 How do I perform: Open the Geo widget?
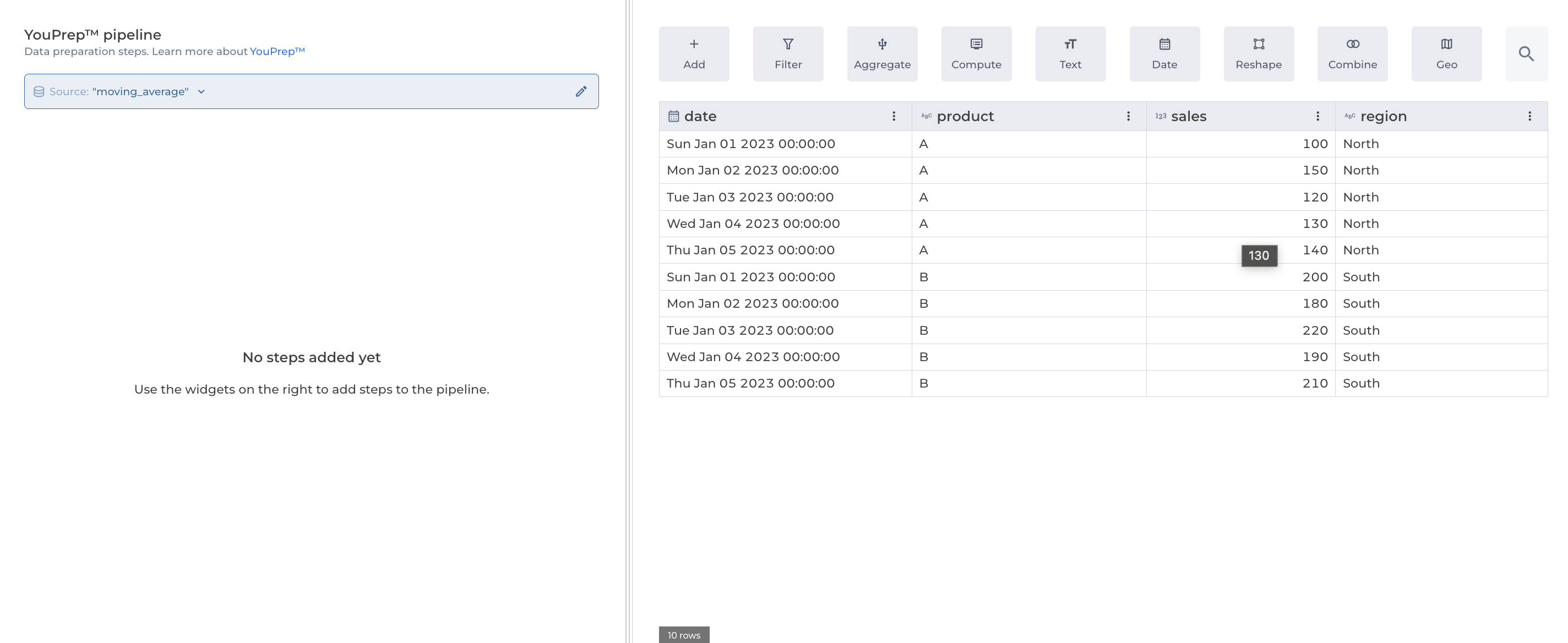(1446, 53)
